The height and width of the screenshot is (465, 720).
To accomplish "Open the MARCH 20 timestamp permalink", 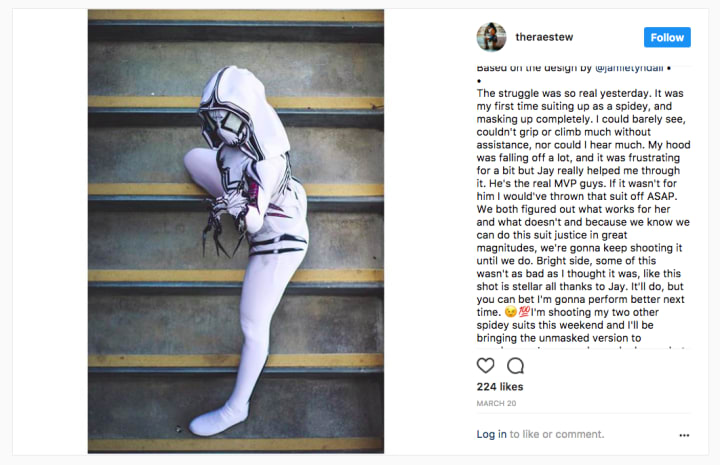I will pos(496,403).
